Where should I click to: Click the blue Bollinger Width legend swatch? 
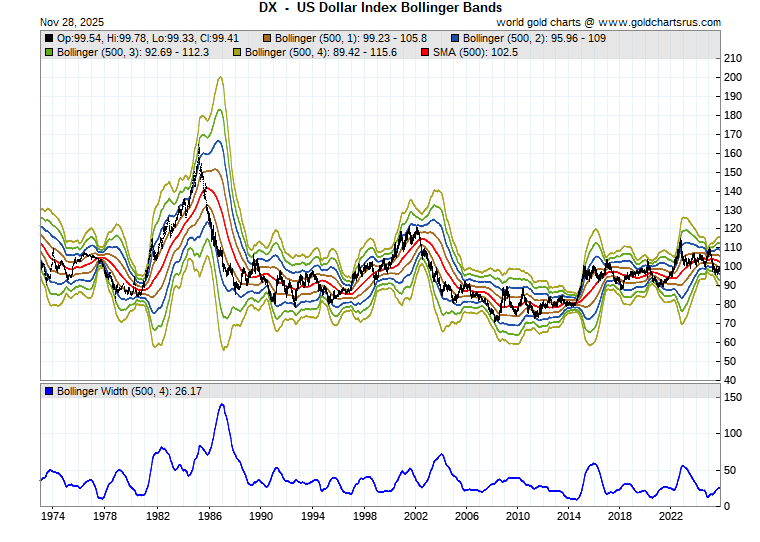click(x=50, y=390)
